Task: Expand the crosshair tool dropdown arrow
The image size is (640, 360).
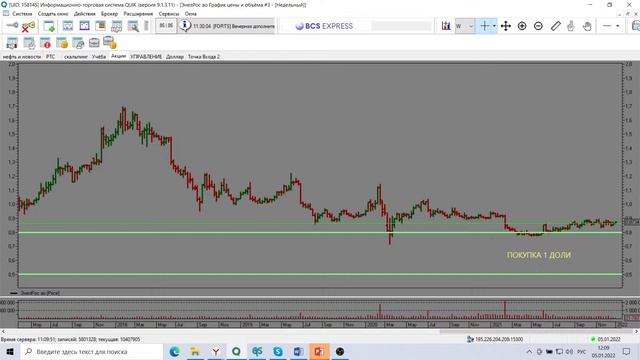Action: tap(494, 26)
